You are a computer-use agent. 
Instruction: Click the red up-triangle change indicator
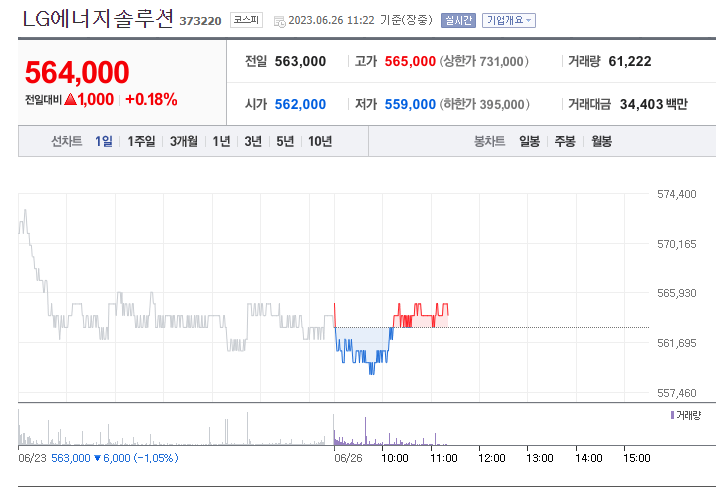click(70, 99)
